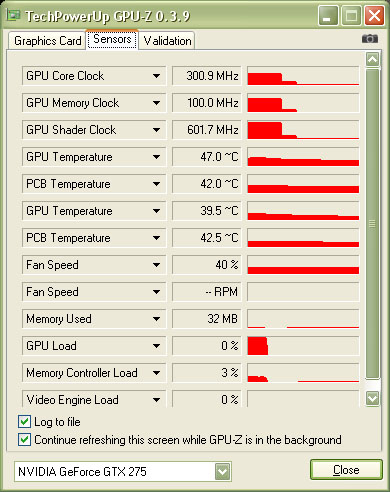The height and width of the screenshot is (492, 390).
Task: Select the Sensors tab
Action: pyautogui.click(x=112, y=39)
